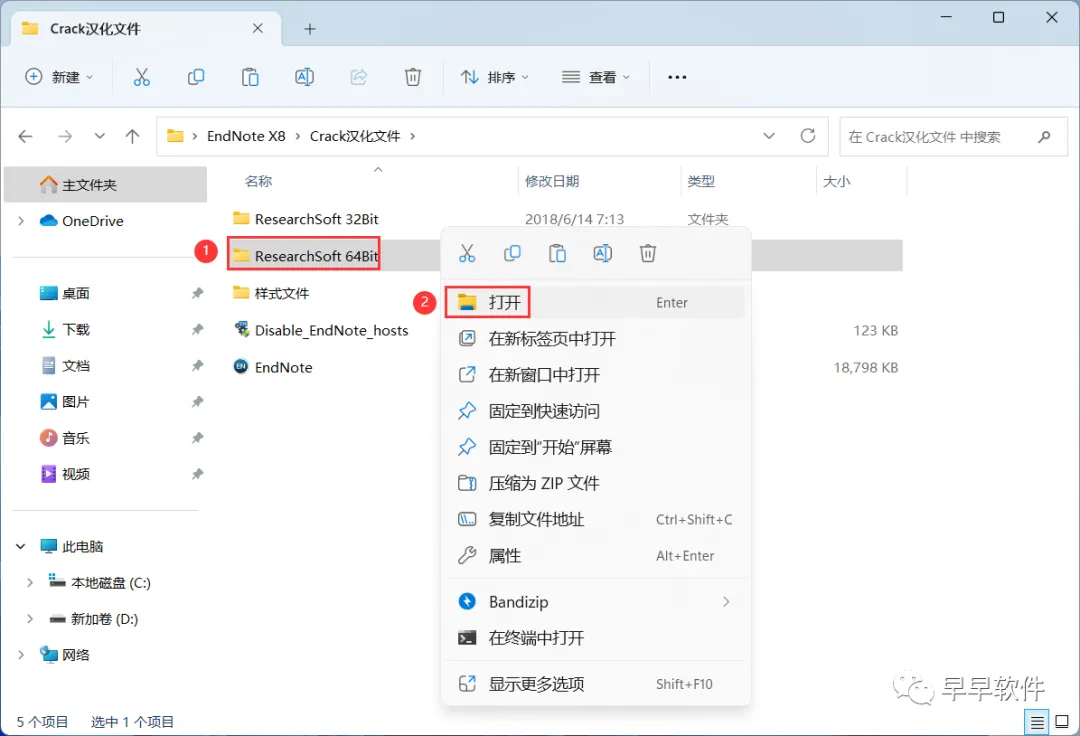Image resolution: width=1080 pixels, height=736 pixels.
Task: Switch to large icons view in status bar
Action: 1062,722
